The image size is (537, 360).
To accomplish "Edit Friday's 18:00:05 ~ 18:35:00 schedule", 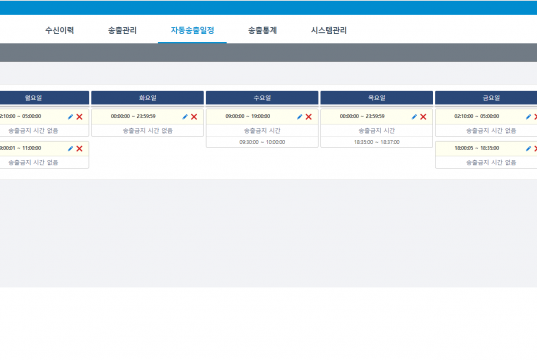I will point(528,149).
